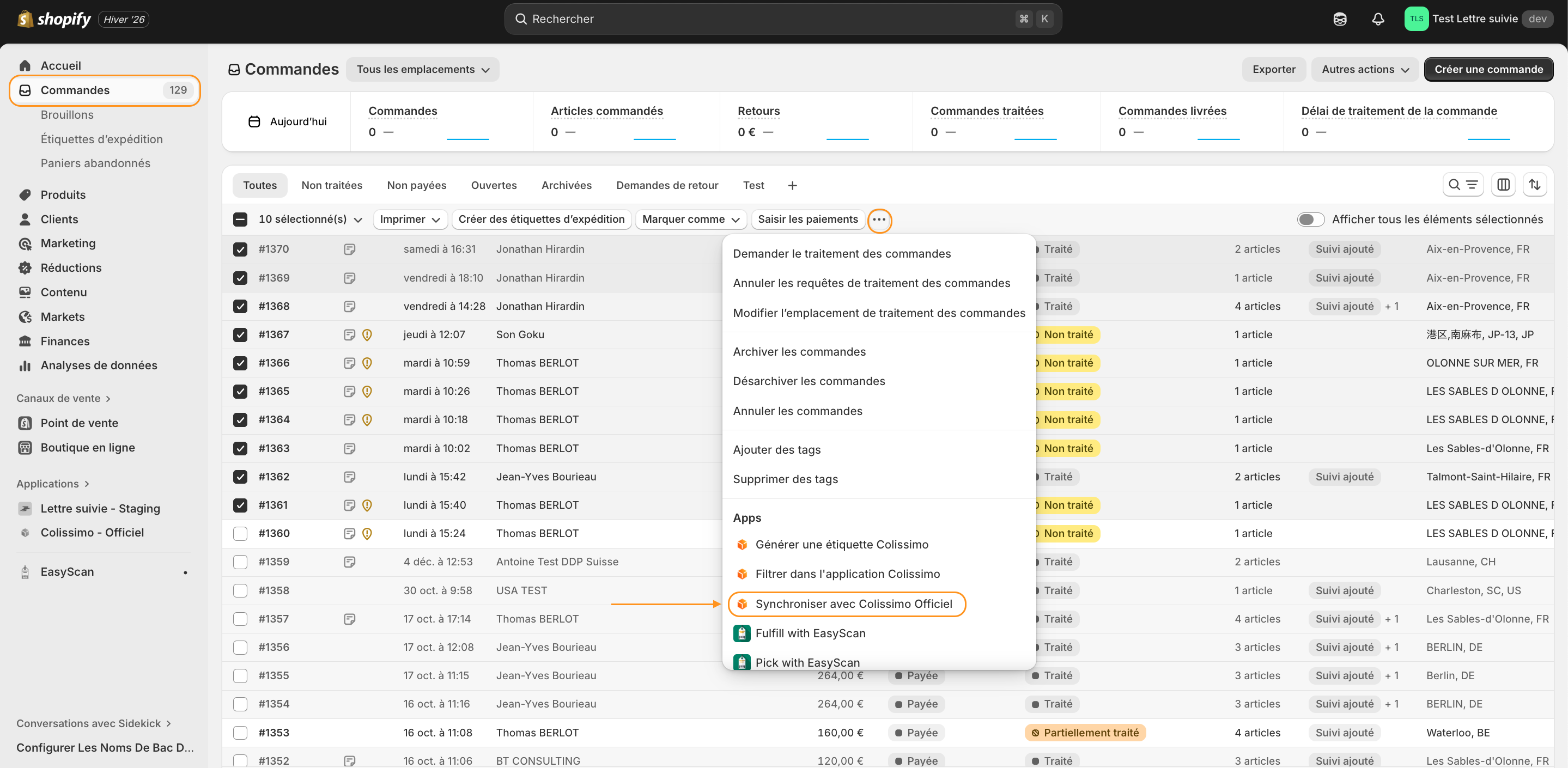Open the edit columns icon
The width and height of the screenshot is (1568, 768).
tap(1503, 185)
